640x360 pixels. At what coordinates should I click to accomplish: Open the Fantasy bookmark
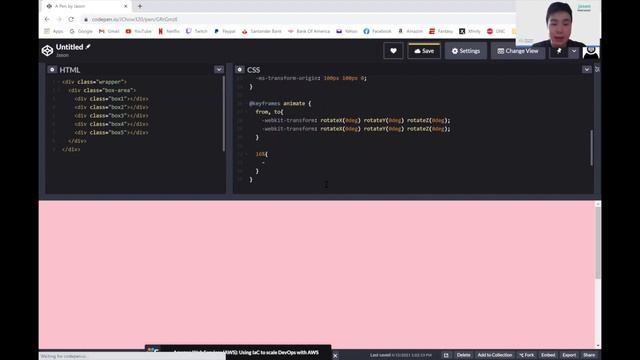(441, 31)
